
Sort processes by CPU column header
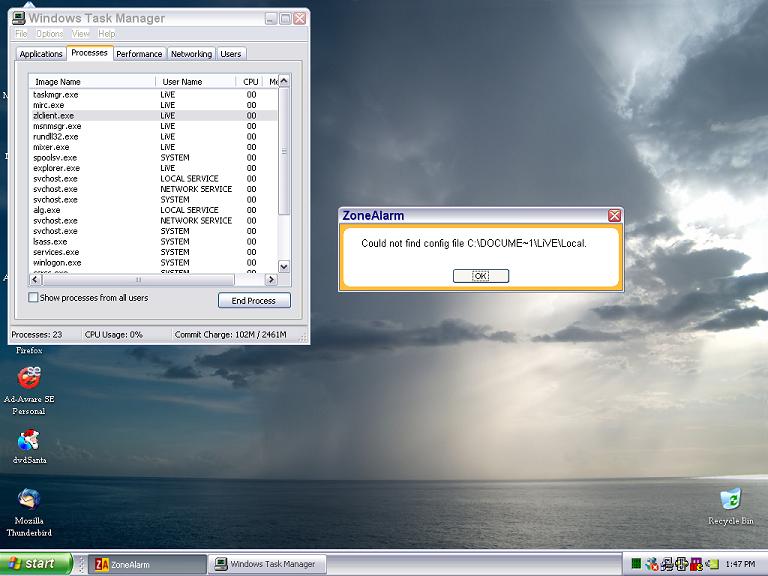pos(250,82)
